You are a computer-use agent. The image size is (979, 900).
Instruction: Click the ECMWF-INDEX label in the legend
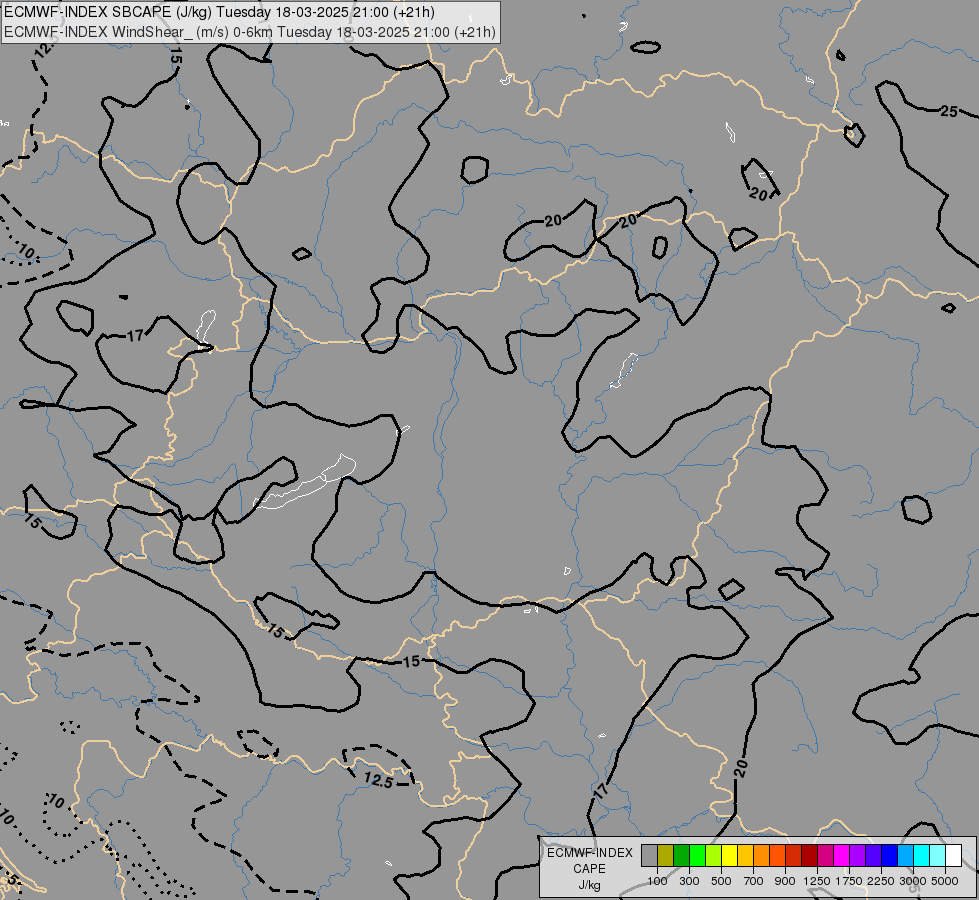point(589,853)
